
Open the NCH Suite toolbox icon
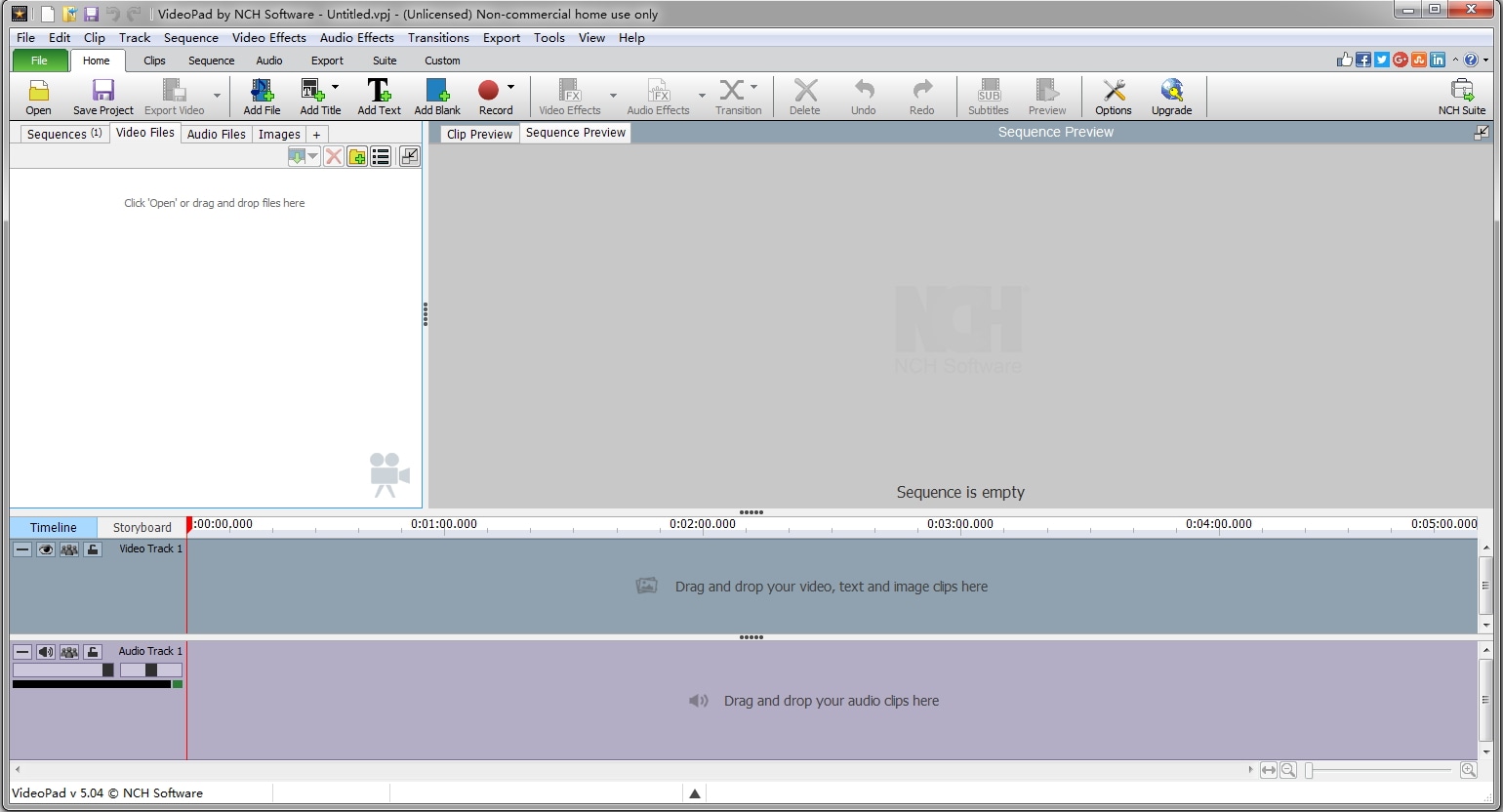tap(1462, 91)
